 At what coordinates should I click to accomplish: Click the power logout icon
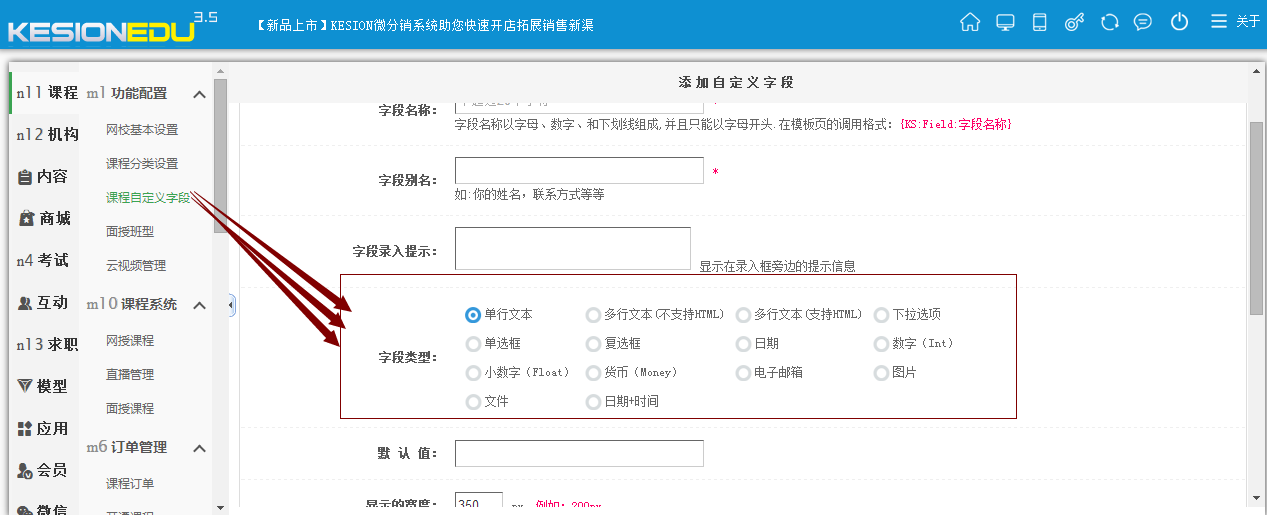[1179, 22]
